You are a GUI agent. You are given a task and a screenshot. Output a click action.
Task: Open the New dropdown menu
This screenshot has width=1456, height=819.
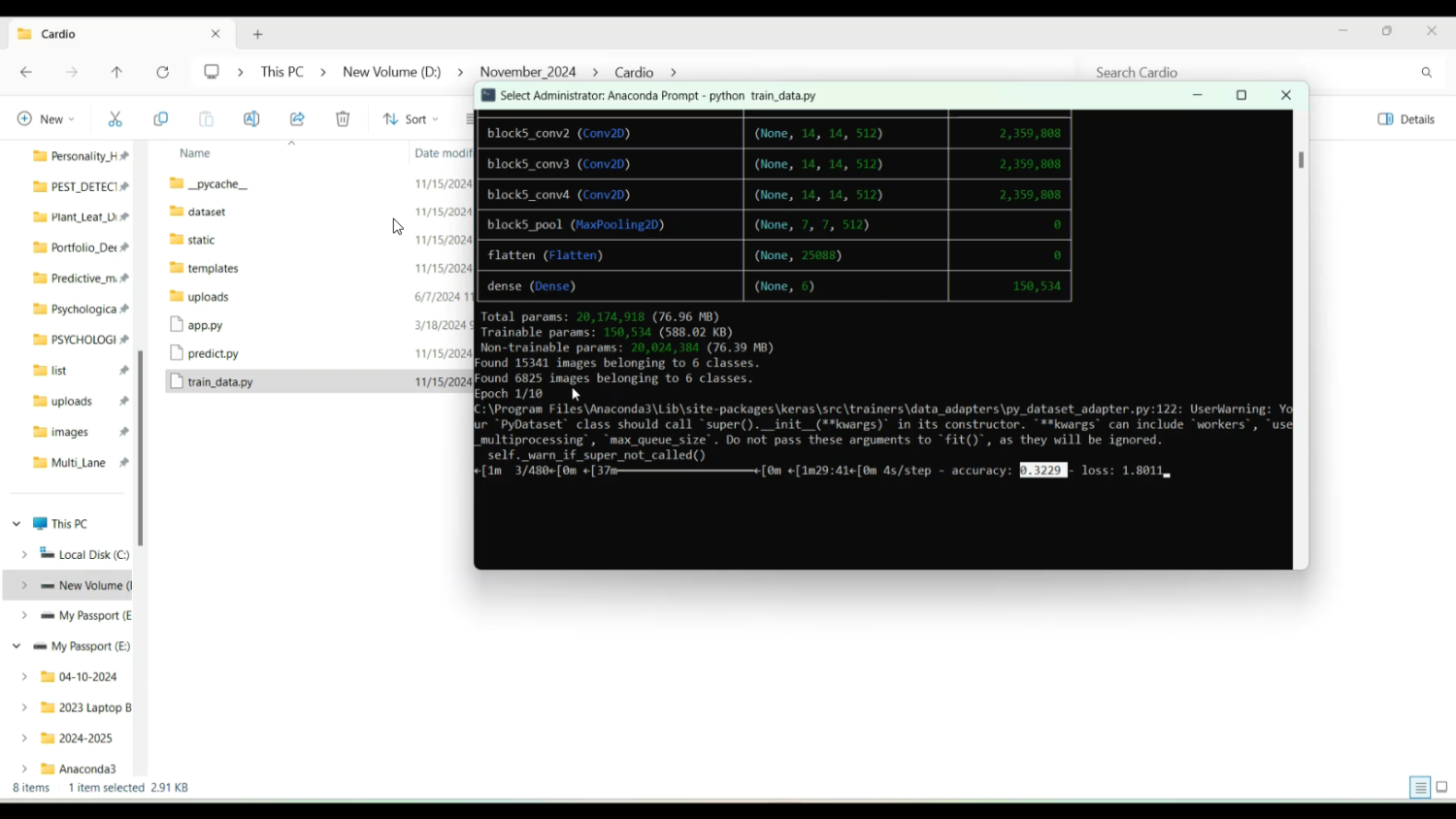(x=46, y=119)
